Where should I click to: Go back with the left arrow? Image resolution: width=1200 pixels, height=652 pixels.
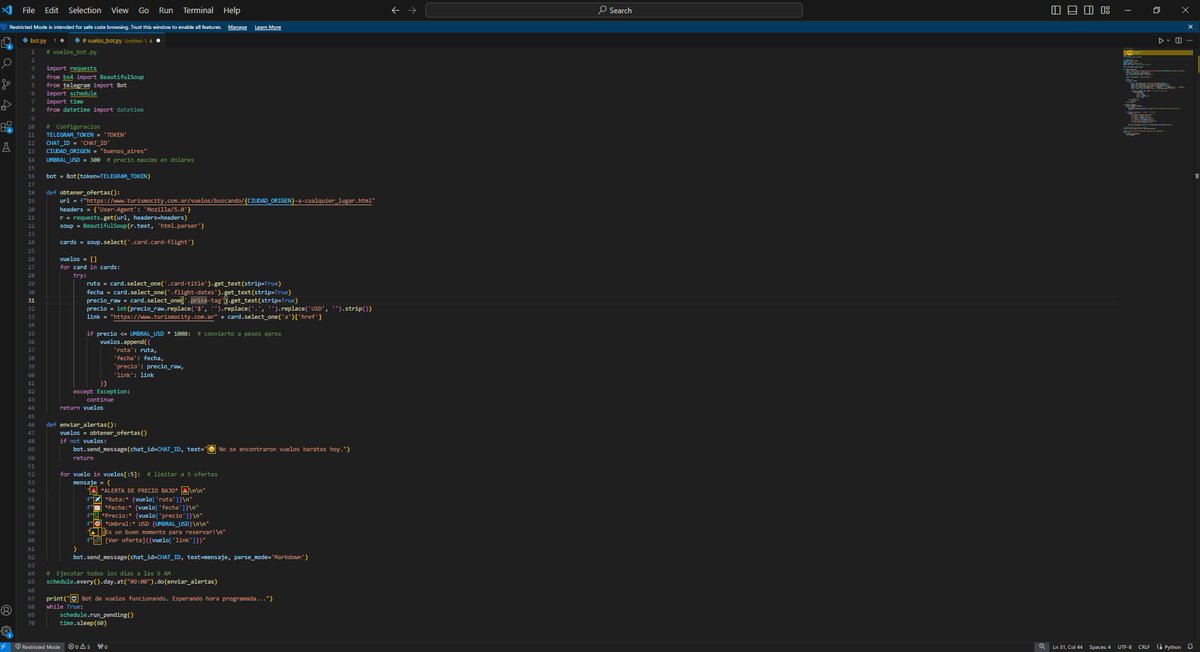[396, 10]
